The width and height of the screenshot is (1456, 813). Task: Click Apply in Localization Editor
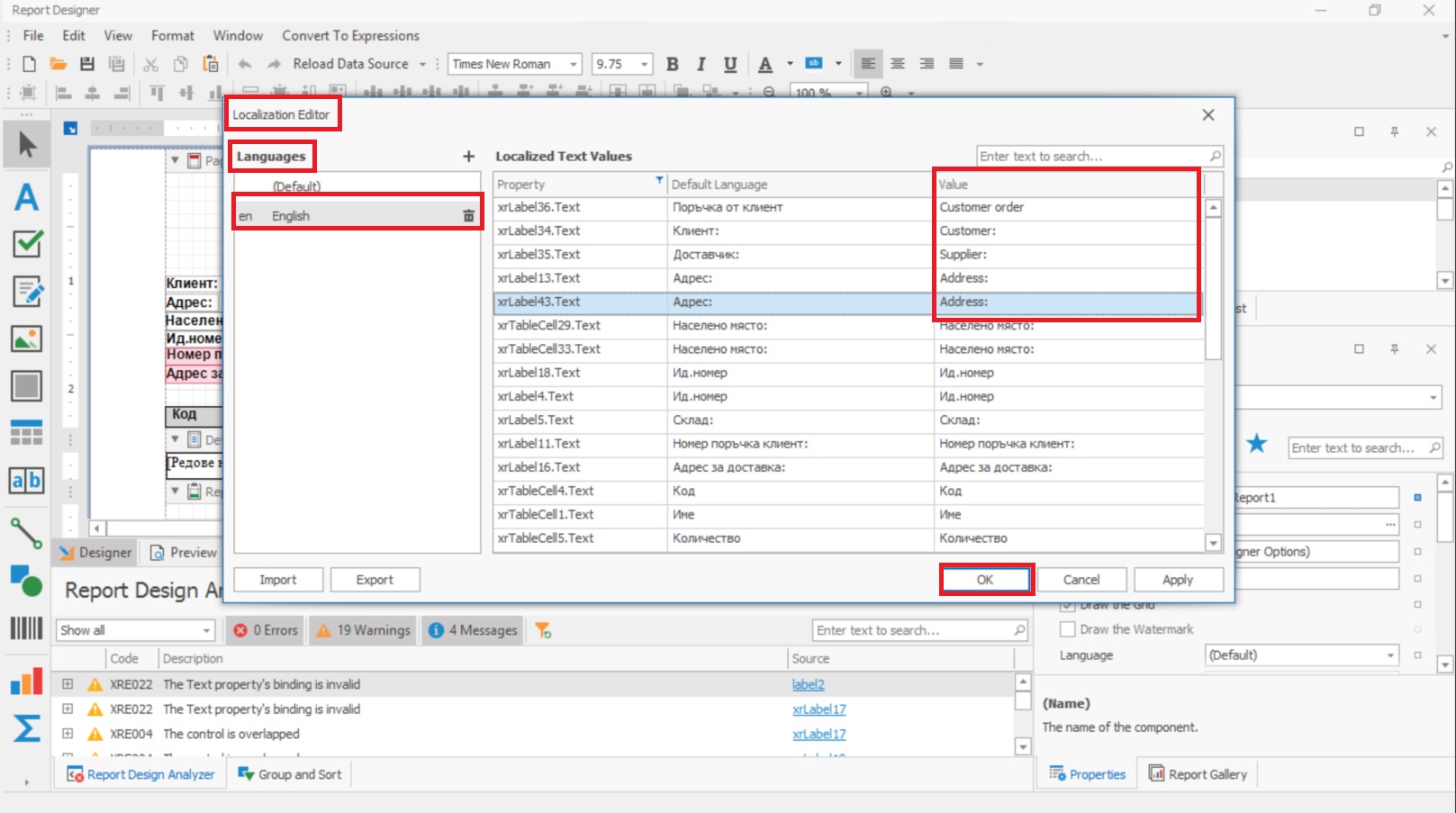pyautogui.click(x=1178, y=580)
